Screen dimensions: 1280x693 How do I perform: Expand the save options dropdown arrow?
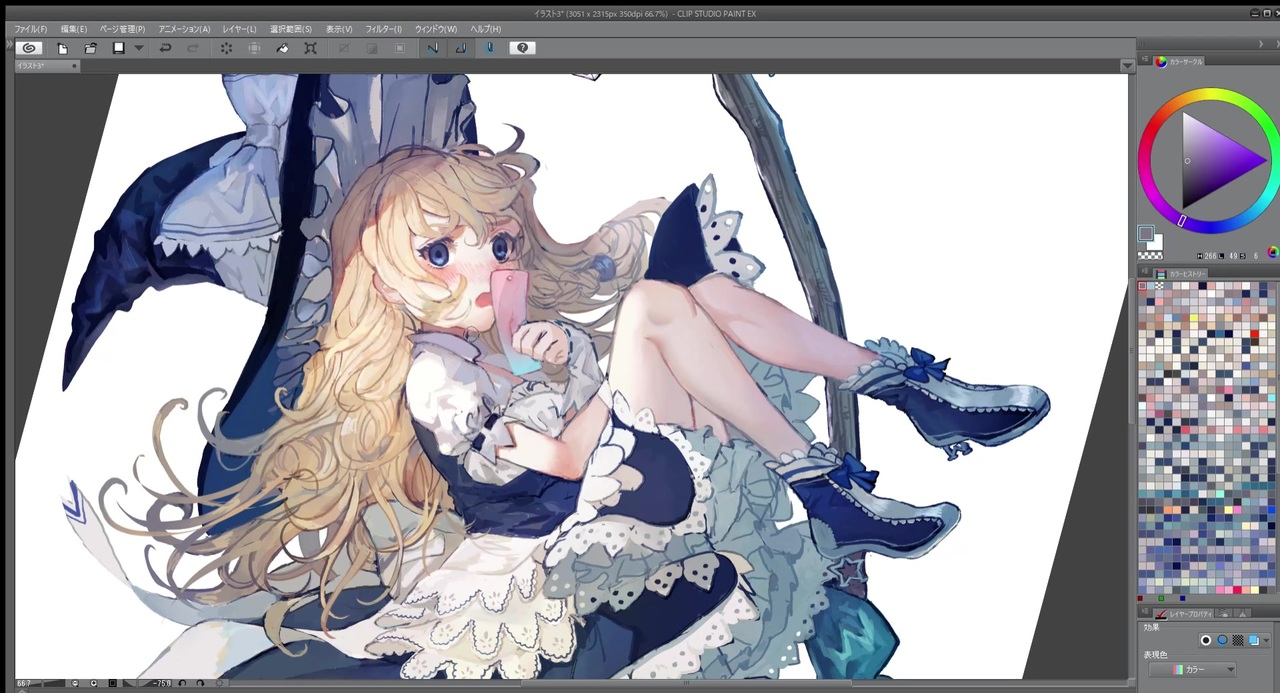pyautogui.click(x=139, y=48)
